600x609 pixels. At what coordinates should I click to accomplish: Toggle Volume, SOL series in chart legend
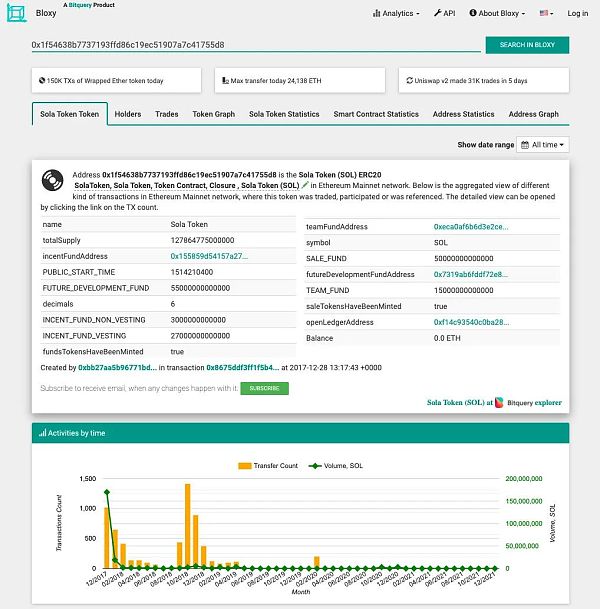(337, 466)
